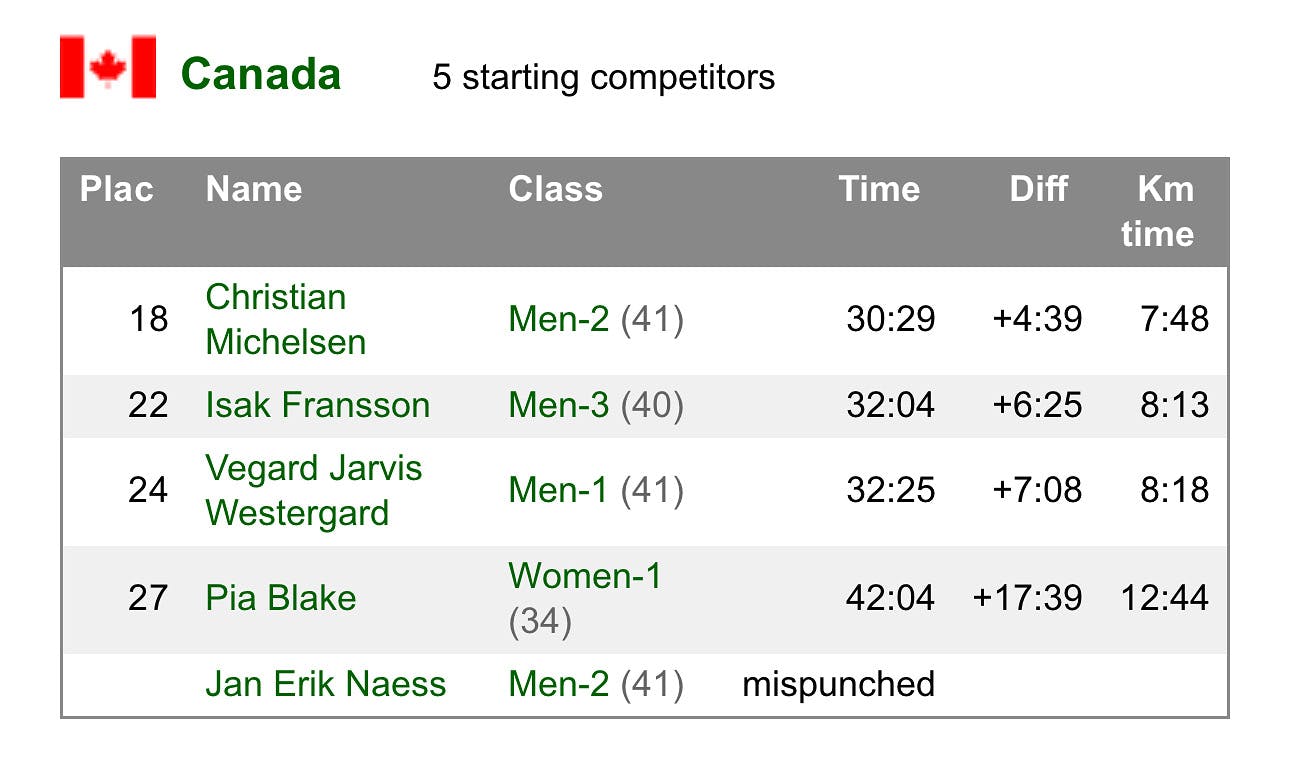Click the Diff column header
The height and width of the screenshot is (766, 1290).
tap(1039, 189)
